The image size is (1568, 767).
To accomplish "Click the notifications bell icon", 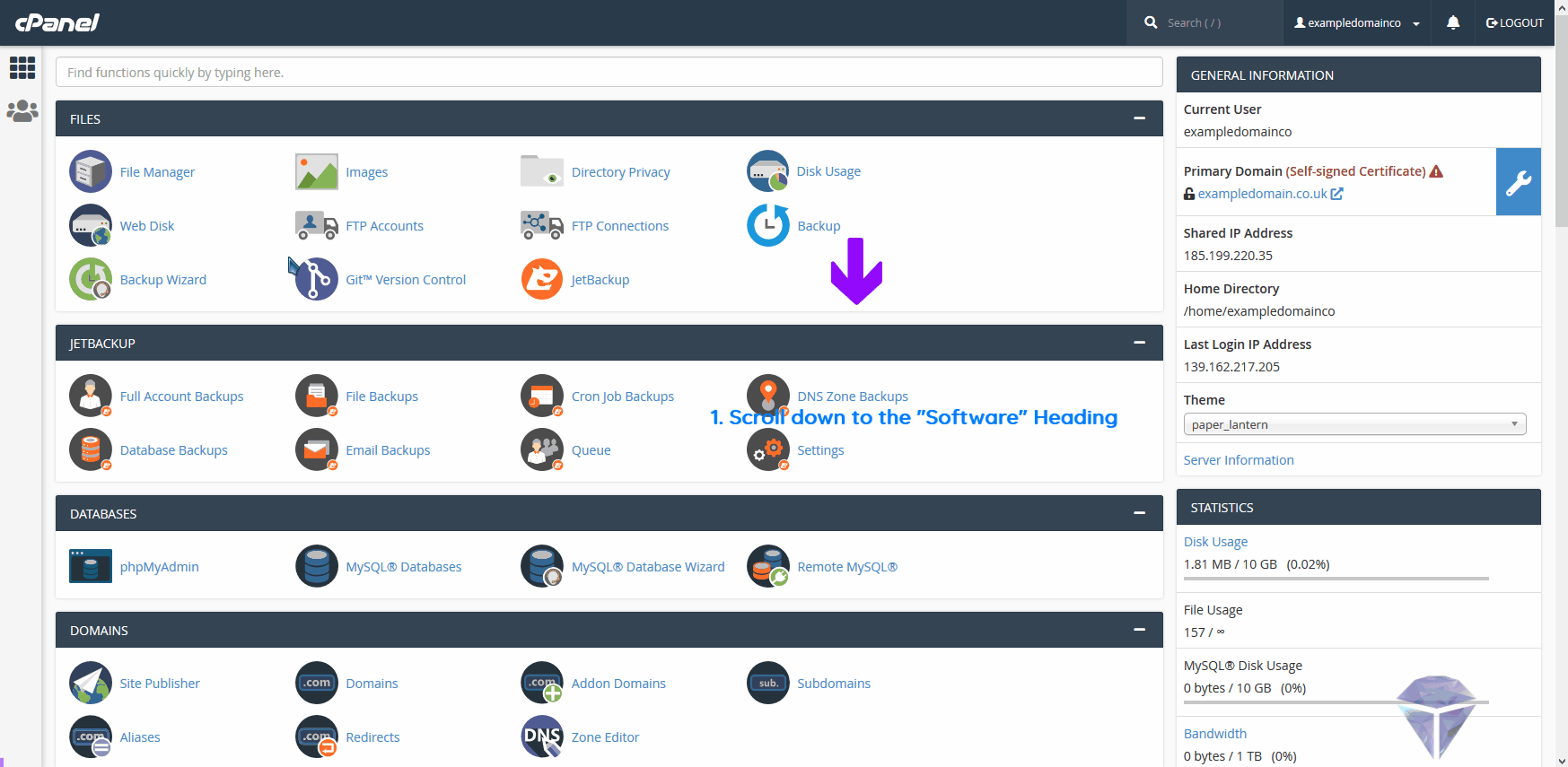I will (1453, 22).
